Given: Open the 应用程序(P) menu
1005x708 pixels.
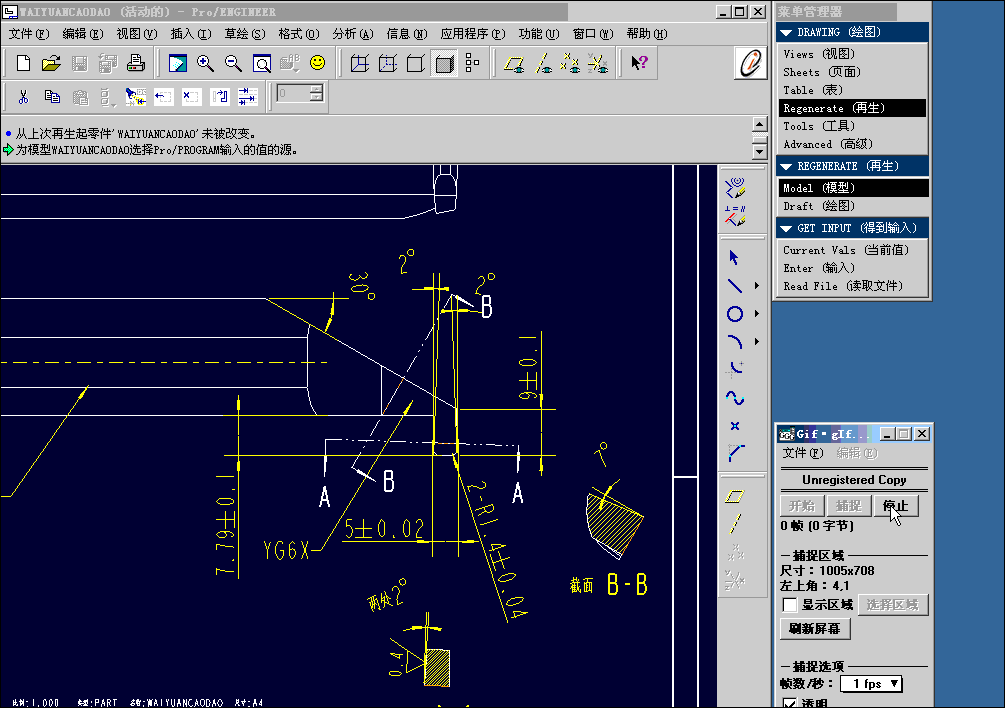Looking at the screenshot, I should pos(473,34).
